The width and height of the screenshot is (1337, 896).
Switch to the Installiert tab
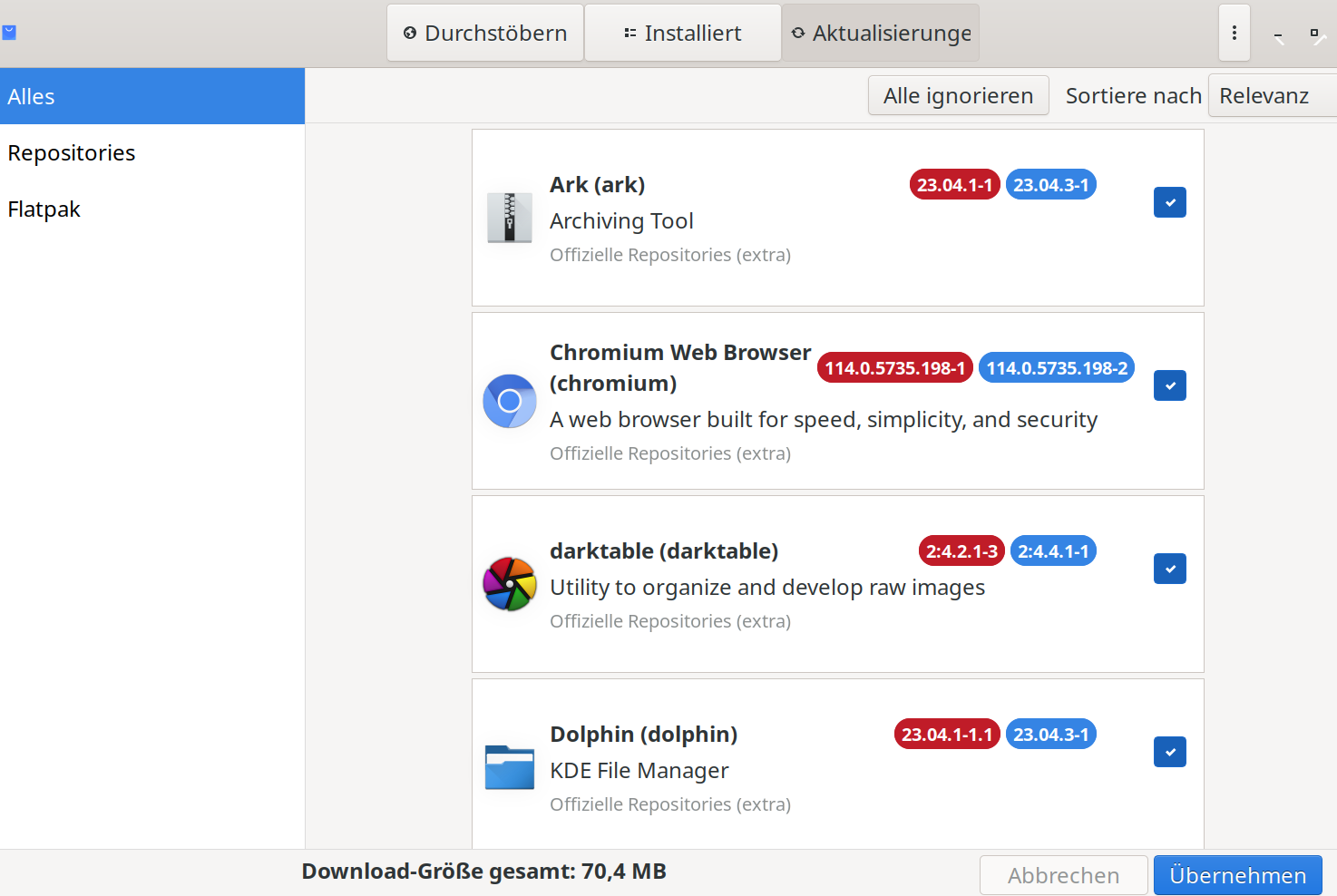[x=683, y=33]
